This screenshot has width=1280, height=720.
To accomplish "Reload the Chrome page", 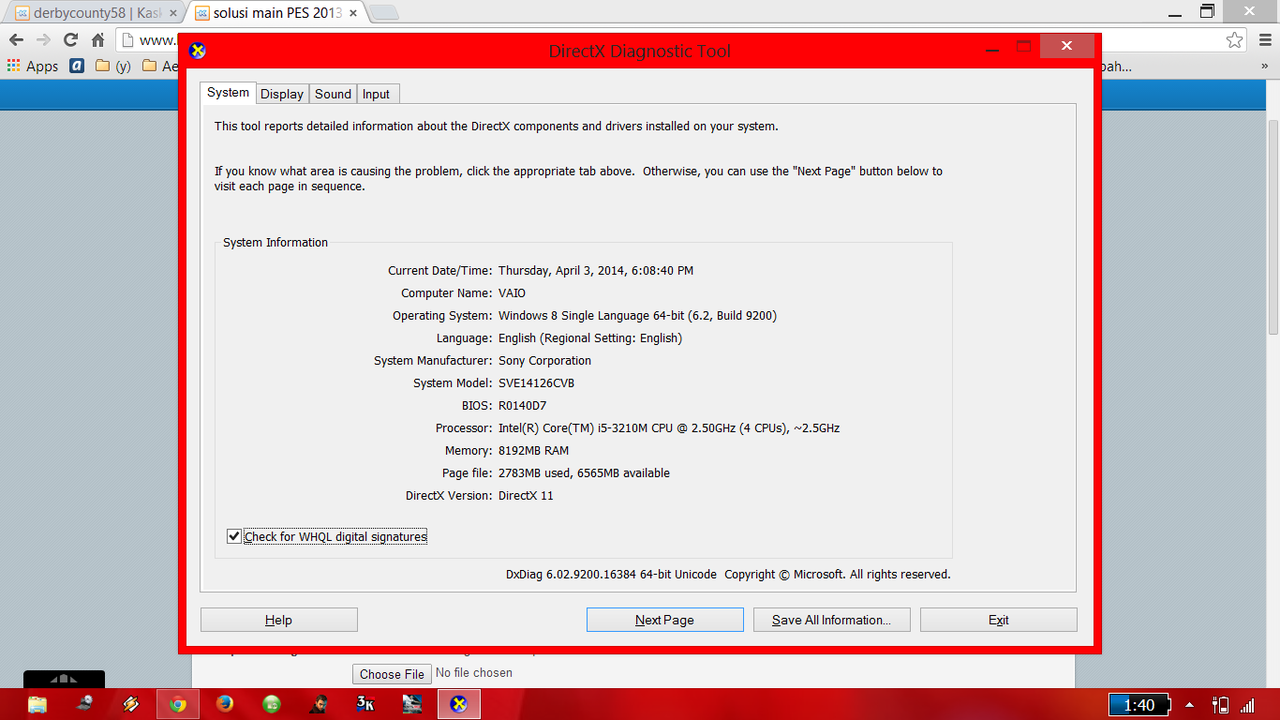I will (70, 40).
